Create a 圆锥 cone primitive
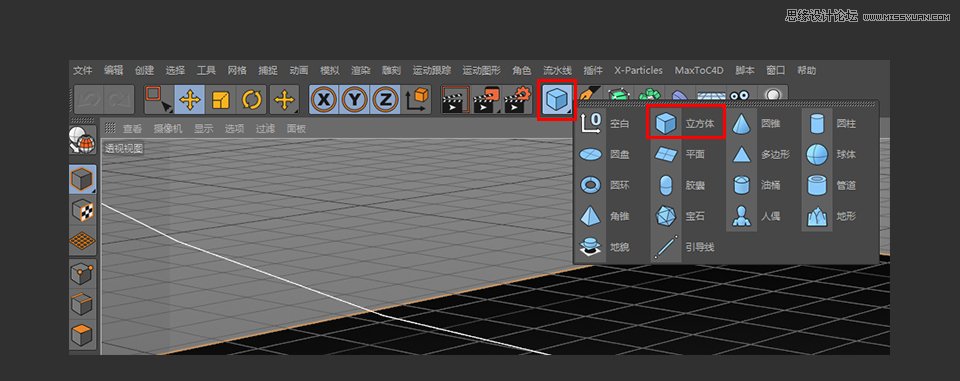This screenshot has width=960, height=381. 757,124
